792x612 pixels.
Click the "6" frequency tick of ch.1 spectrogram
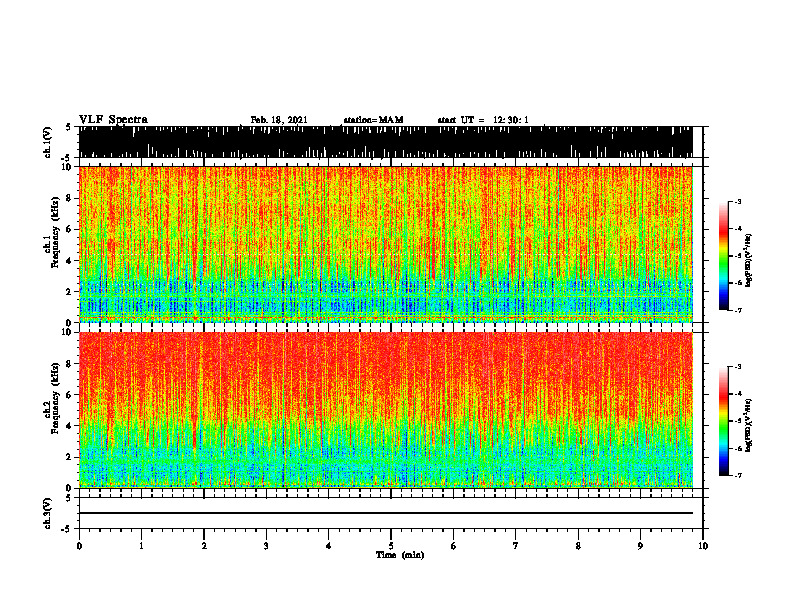70,229
